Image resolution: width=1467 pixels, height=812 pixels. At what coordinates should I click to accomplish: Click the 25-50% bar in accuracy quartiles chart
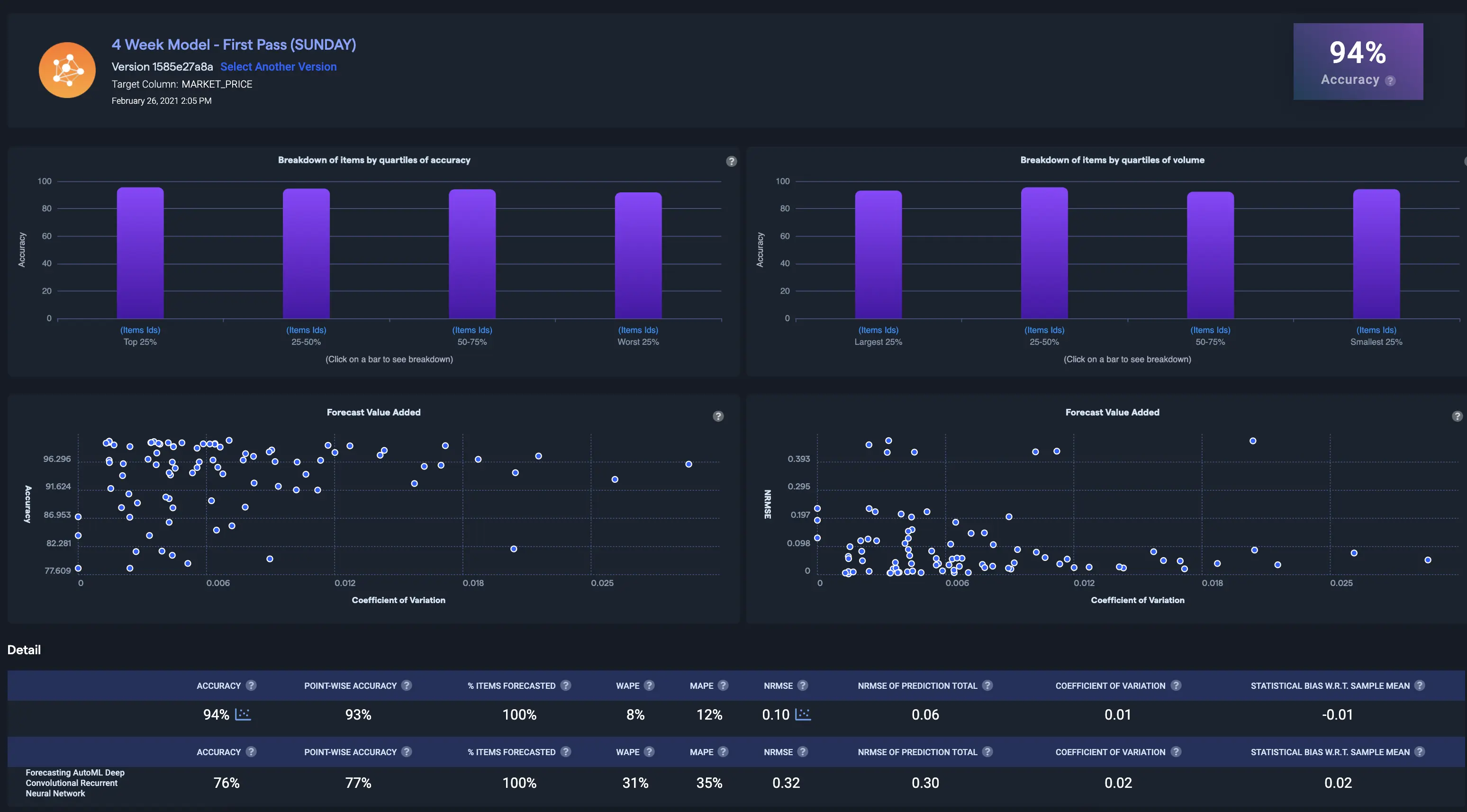point(307,253)
